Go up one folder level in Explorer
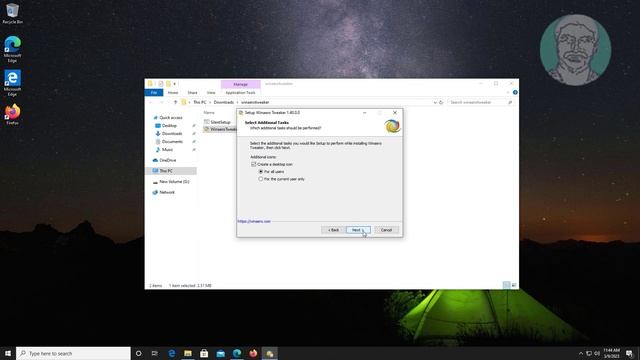The width and height of the screenshot is (640, 360). coord(176,102)
